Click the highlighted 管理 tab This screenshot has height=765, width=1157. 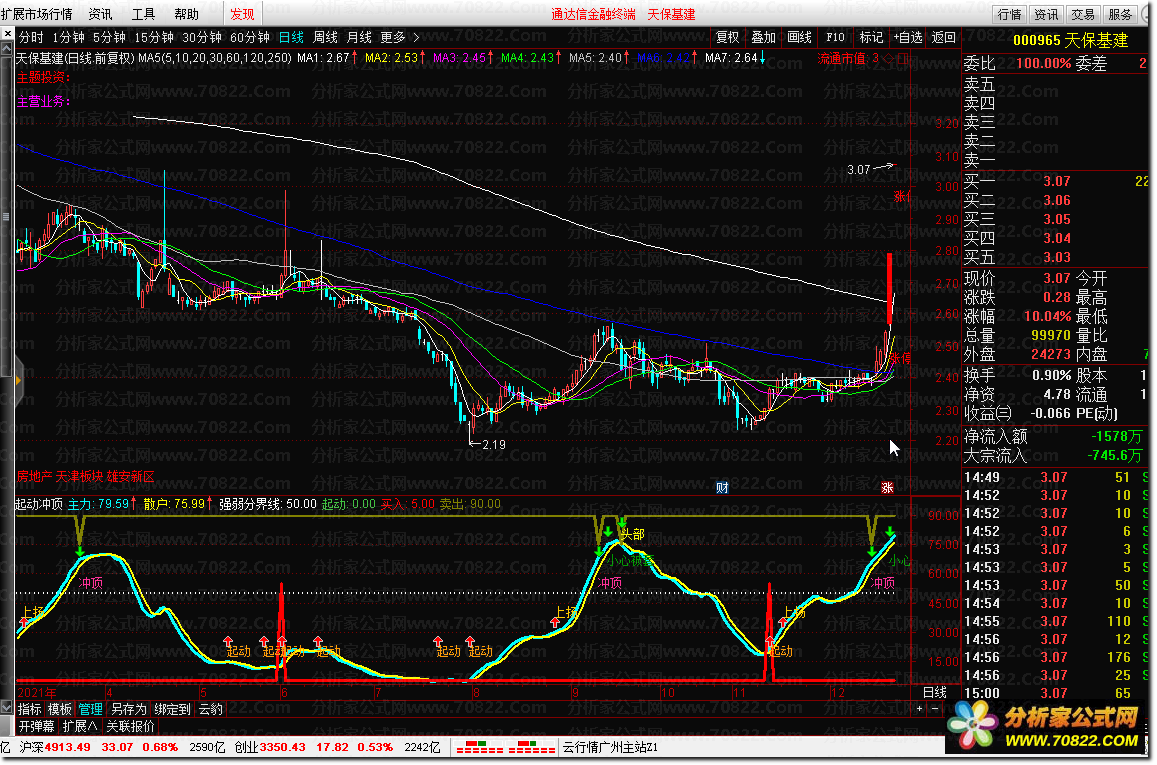(91, 709)
